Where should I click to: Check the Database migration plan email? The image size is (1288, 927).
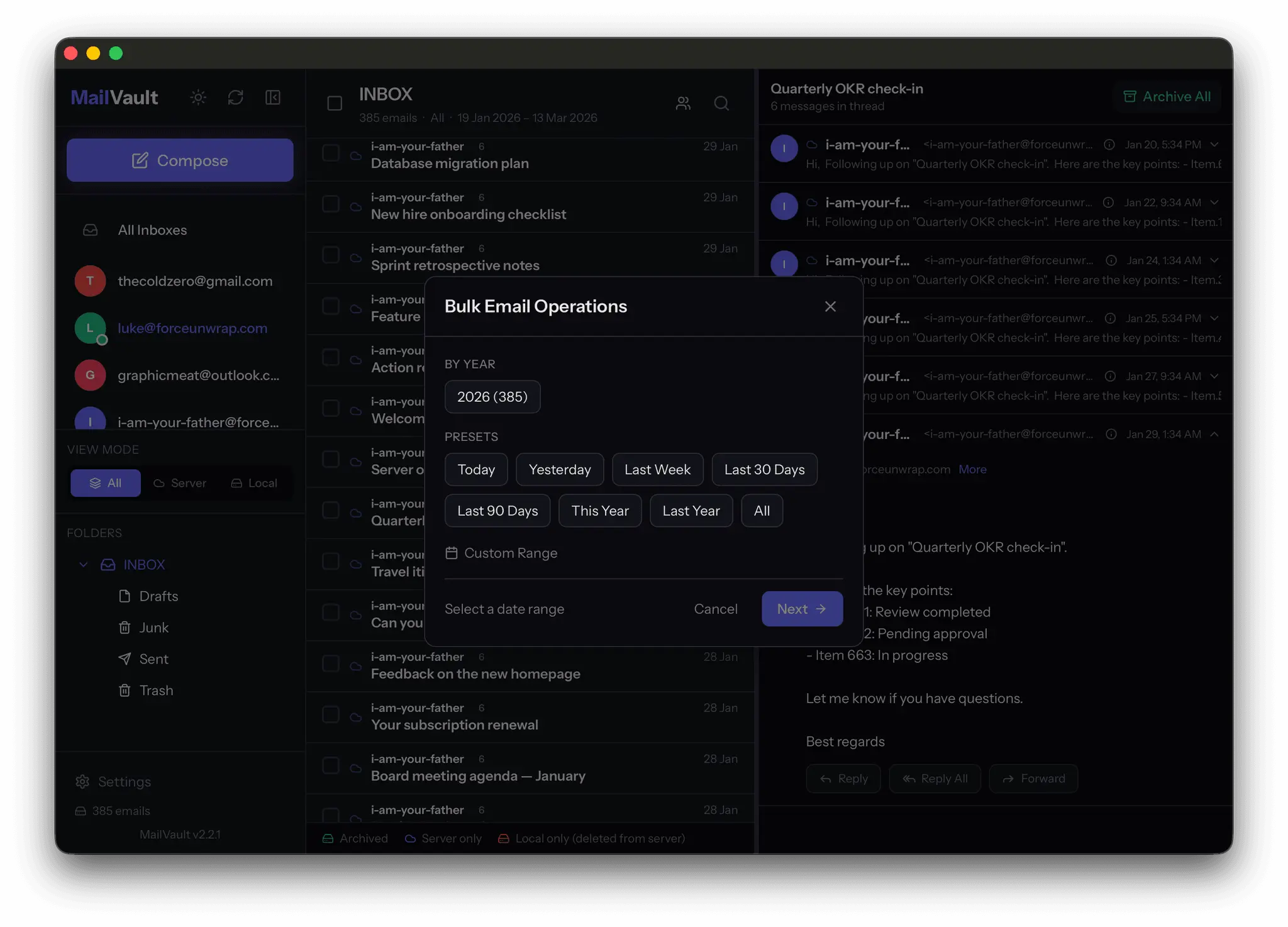331,153
